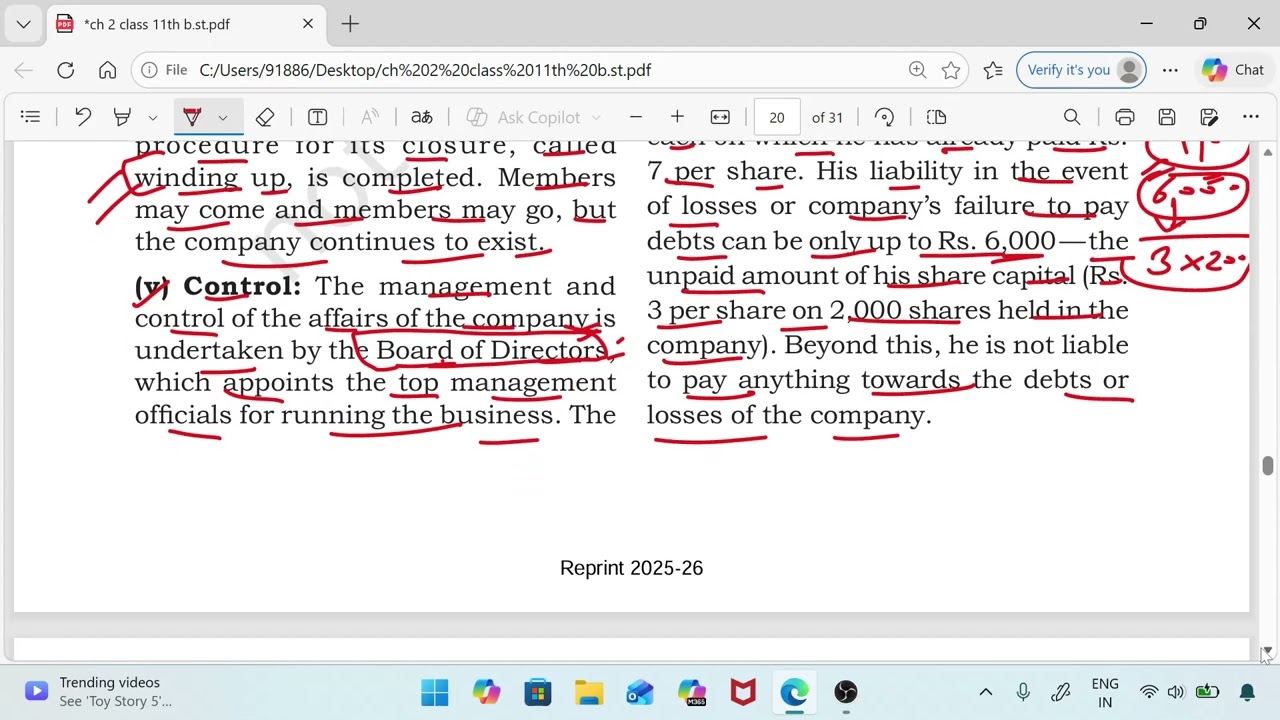Rotate the PDF page
1280x720 pixels.
coord(884,117)
